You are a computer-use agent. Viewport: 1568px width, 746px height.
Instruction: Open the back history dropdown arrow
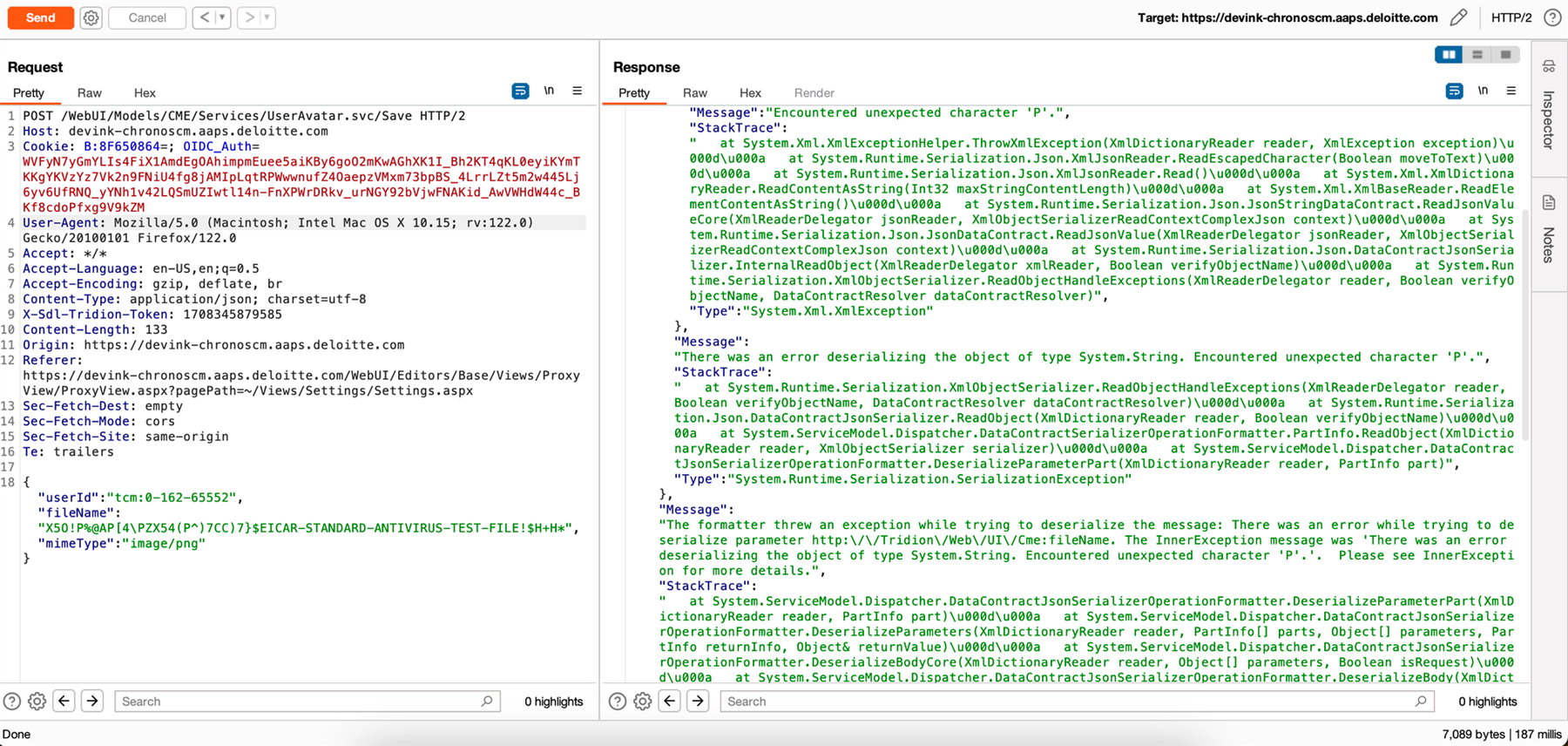coord(222,17)
